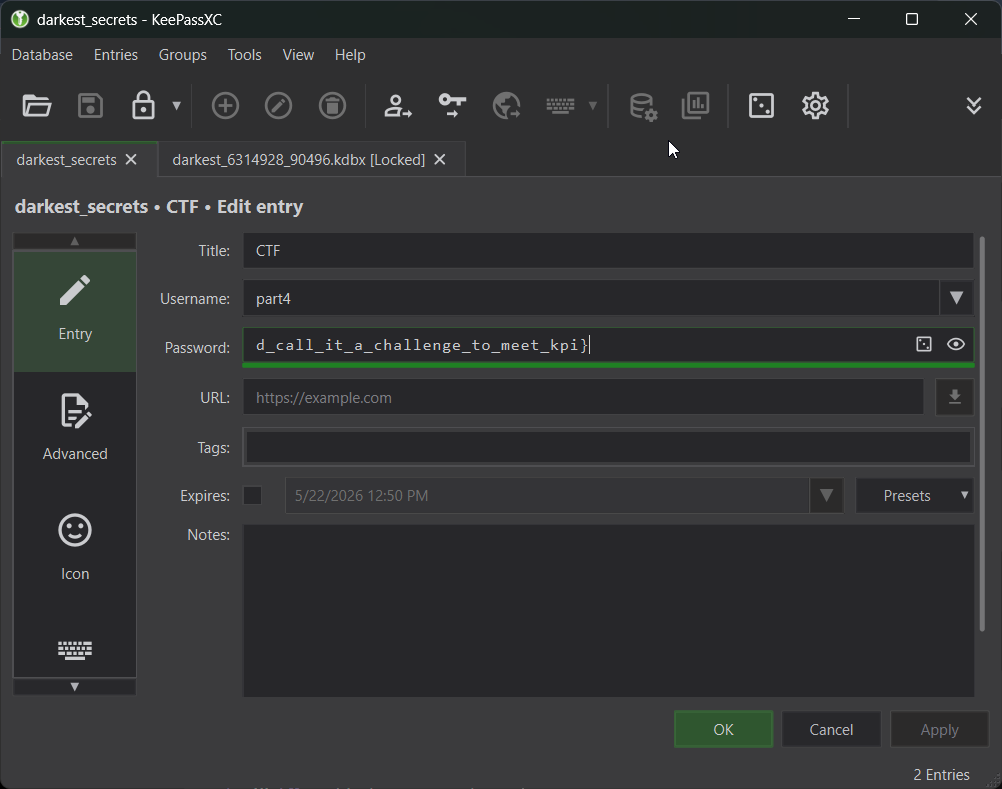Viewport: 1002px width, 789px height.
Task: Click the expiry date field
Action: click(x=547, y=496)
